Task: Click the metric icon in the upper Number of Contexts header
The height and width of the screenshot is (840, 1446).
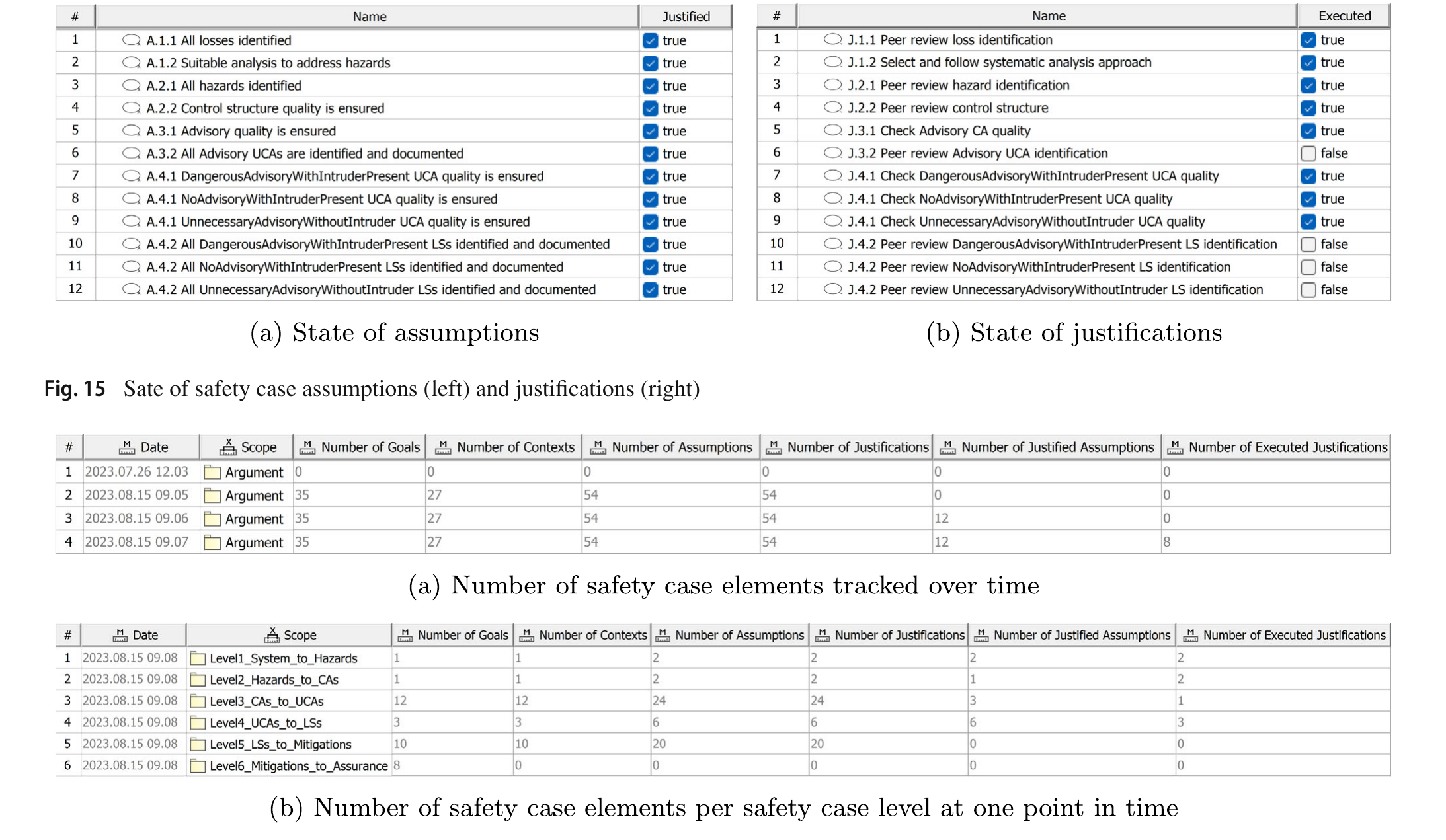Action: 443,447
